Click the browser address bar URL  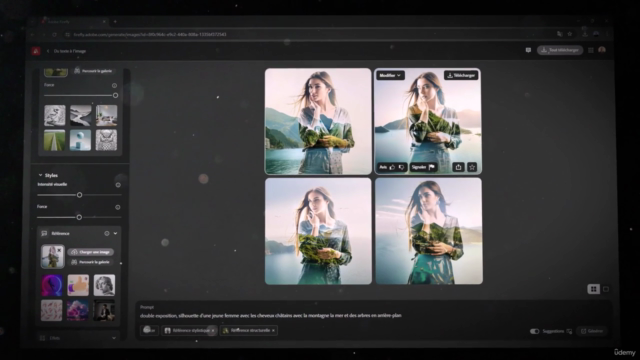coord(150,35)
